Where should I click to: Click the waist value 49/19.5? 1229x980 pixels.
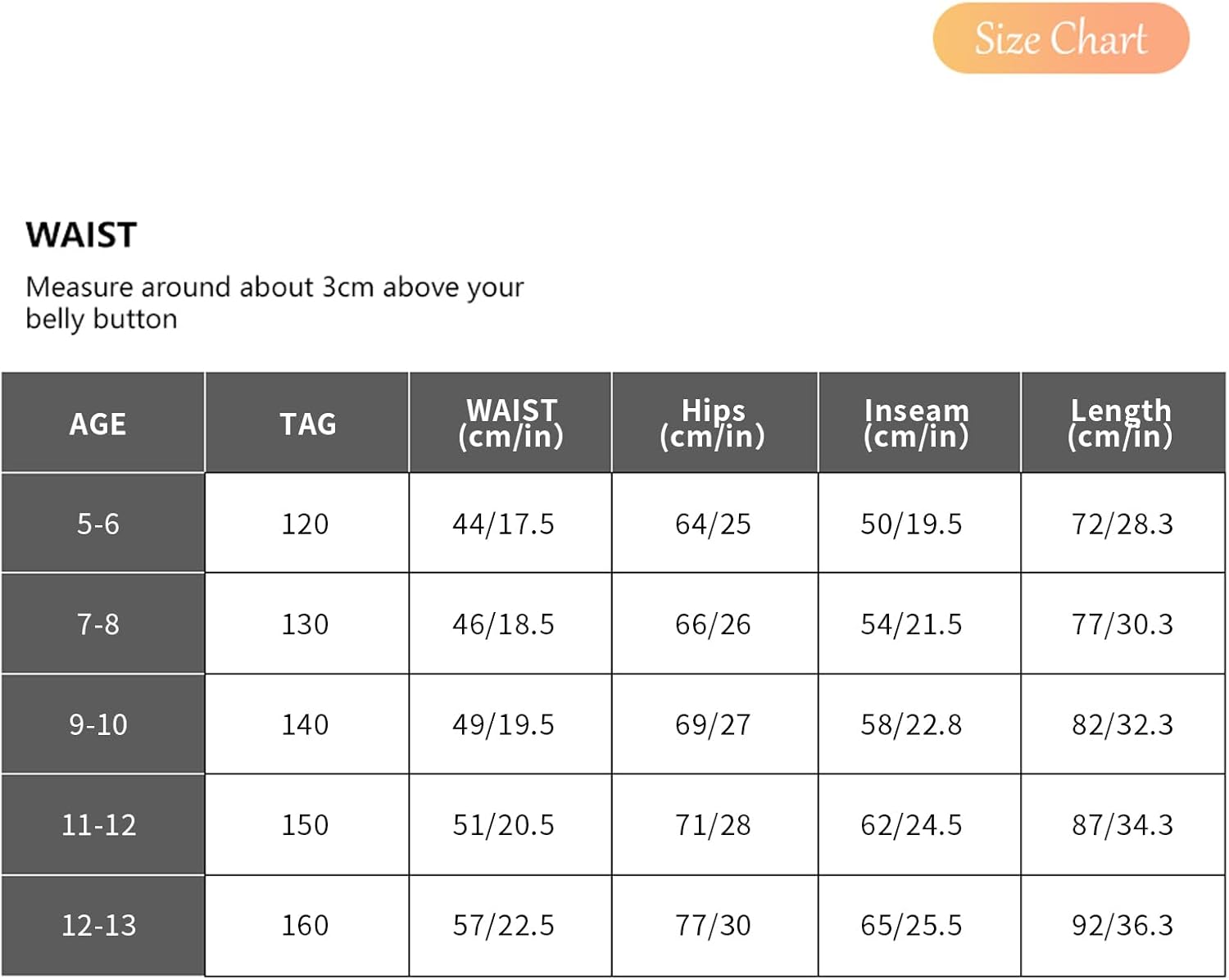[503, 724]
